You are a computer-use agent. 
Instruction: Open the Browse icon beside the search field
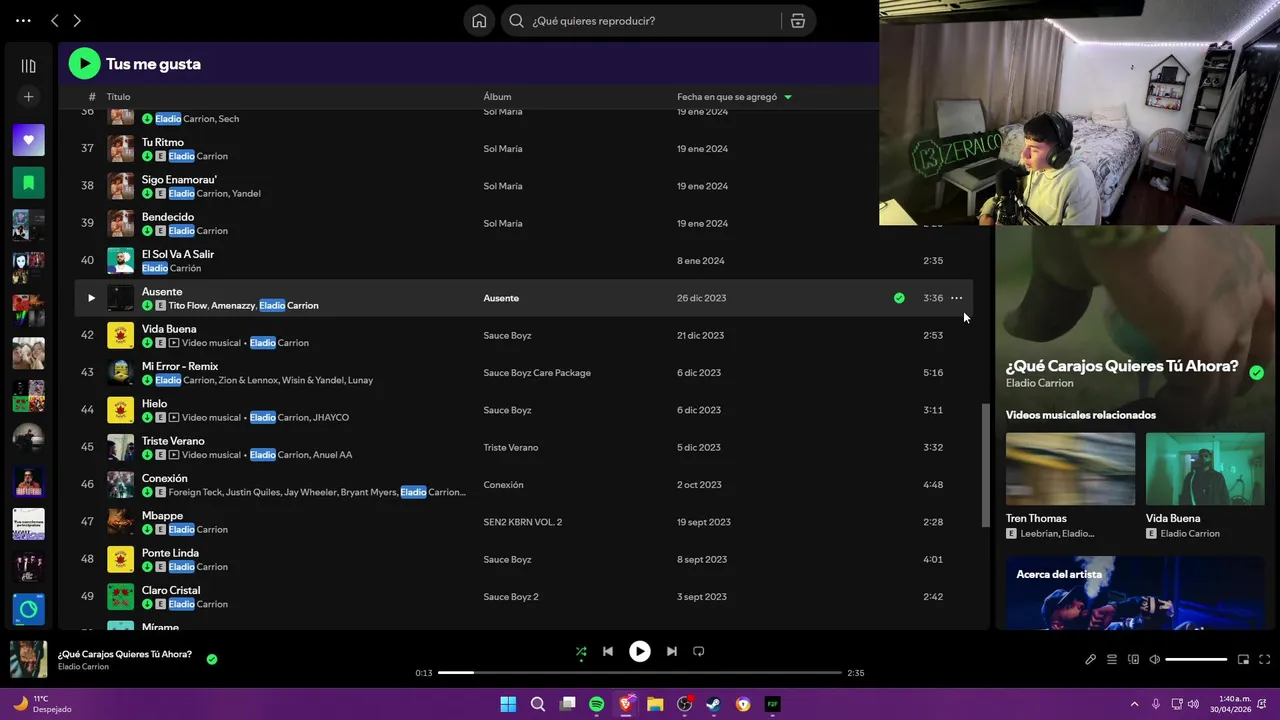[798, 20]
